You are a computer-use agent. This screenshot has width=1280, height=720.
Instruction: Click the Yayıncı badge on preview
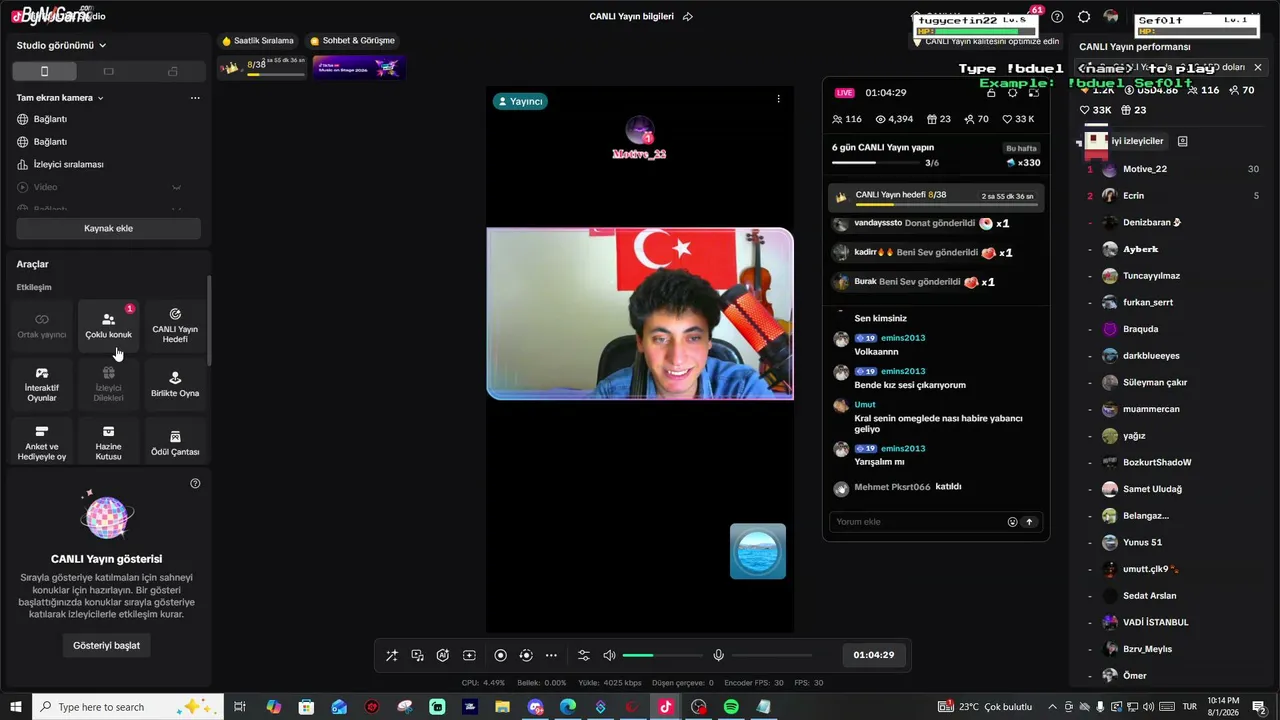click(520, 101)
